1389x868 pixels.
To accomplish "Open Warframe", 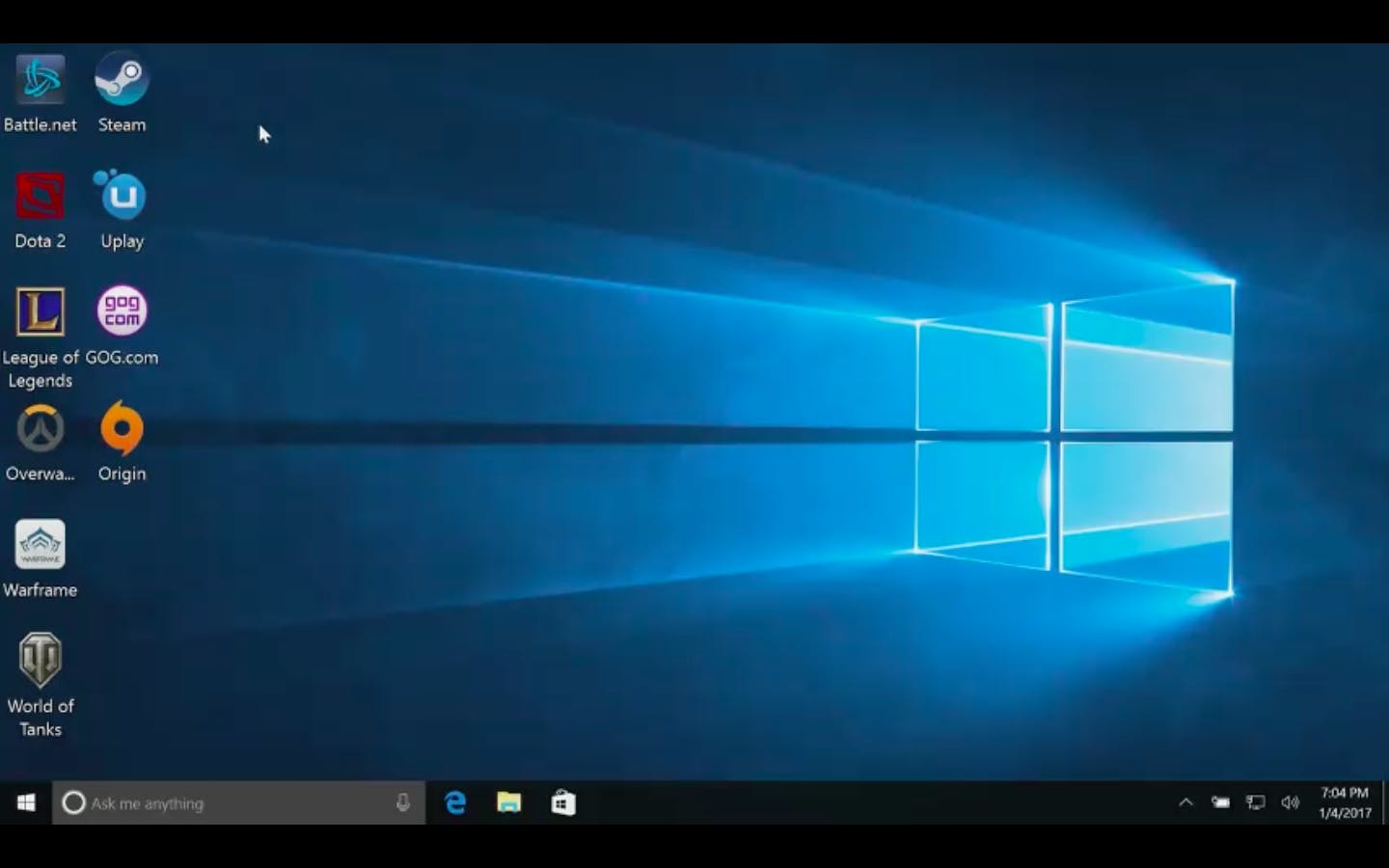I will pos(40,544).
